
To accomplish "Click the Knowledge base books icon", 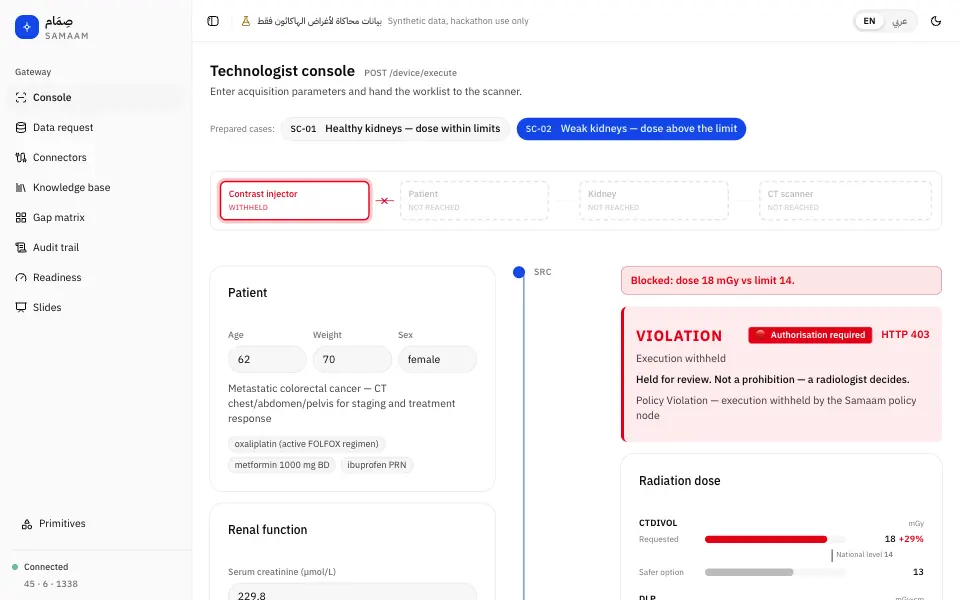I will tap(21, 187).
